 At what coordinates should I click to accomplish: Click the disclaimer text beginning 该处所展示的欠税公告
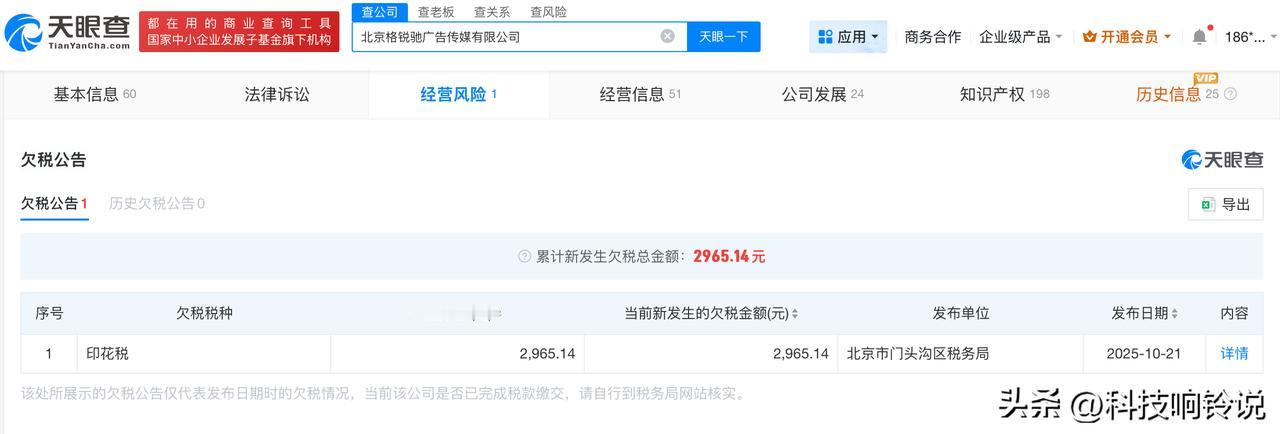click(x=382, y=394)
